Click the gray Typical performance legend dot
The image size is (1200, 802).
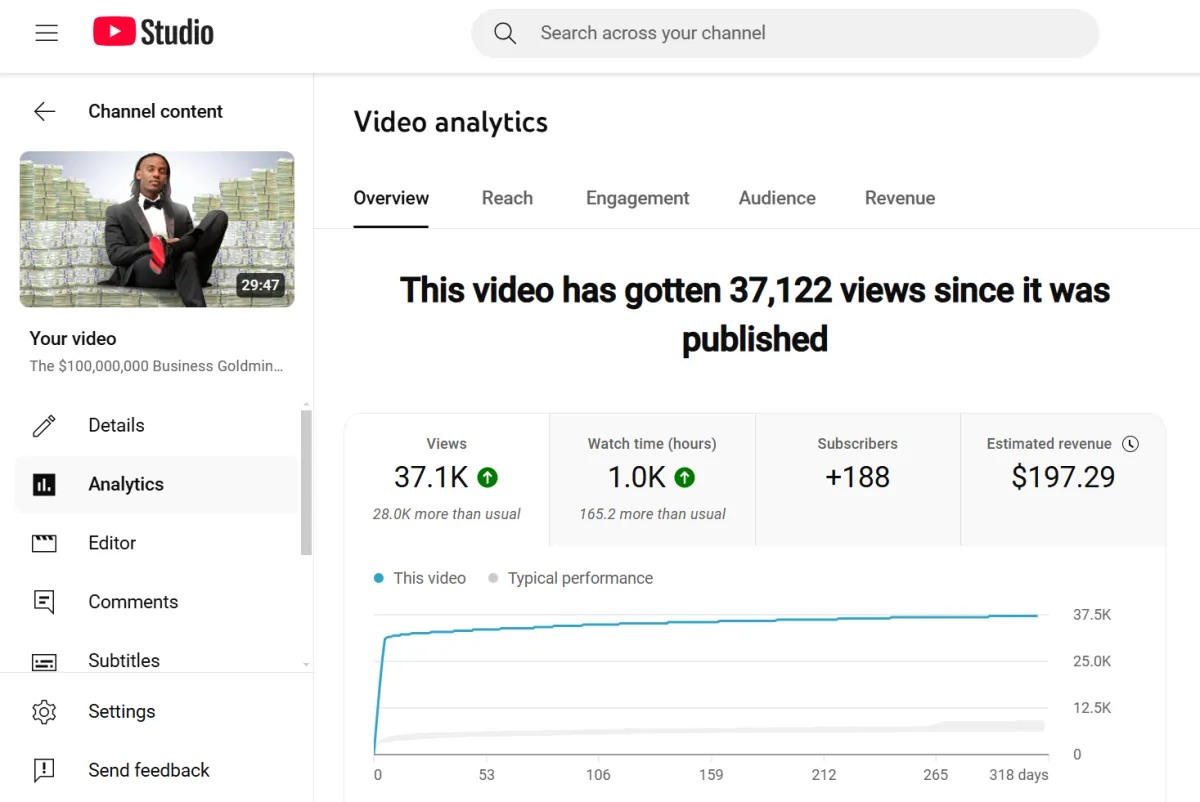pos(493,578)
